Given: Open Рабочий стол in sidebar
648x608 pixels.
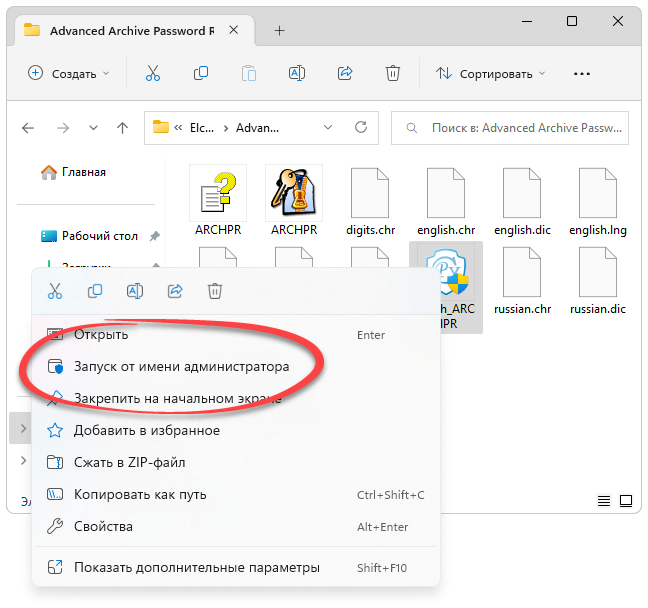Looking at the screenshot, I should pos(89,236).
